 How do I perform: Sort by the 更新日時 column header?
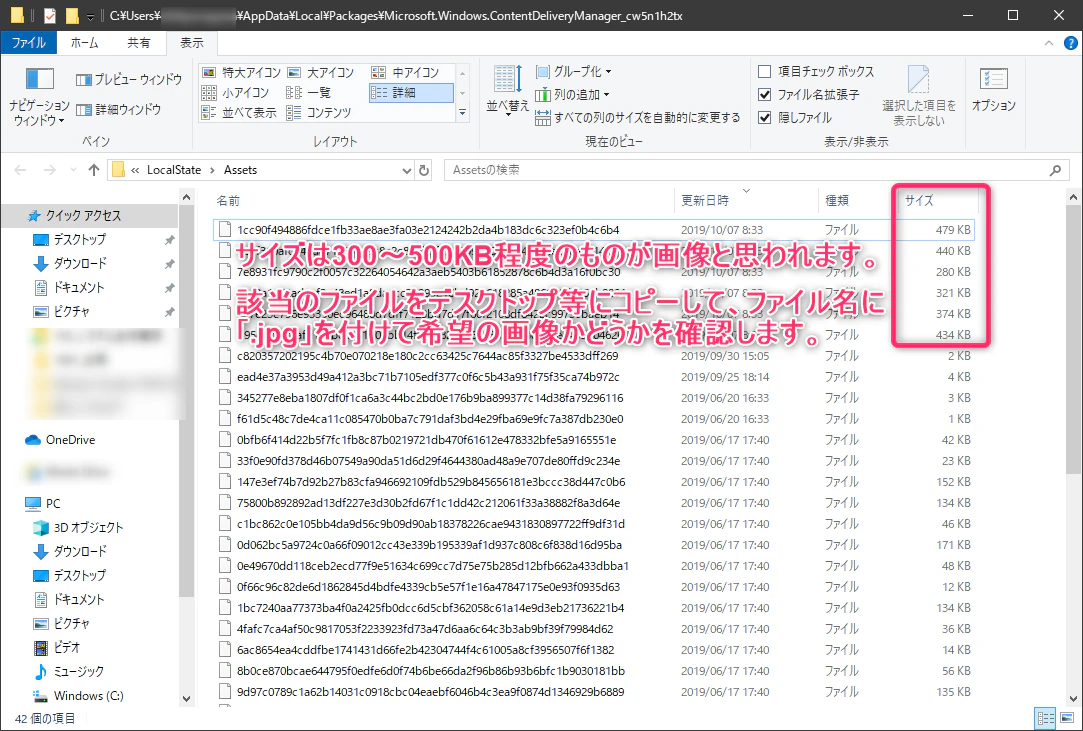click(746, 200)
